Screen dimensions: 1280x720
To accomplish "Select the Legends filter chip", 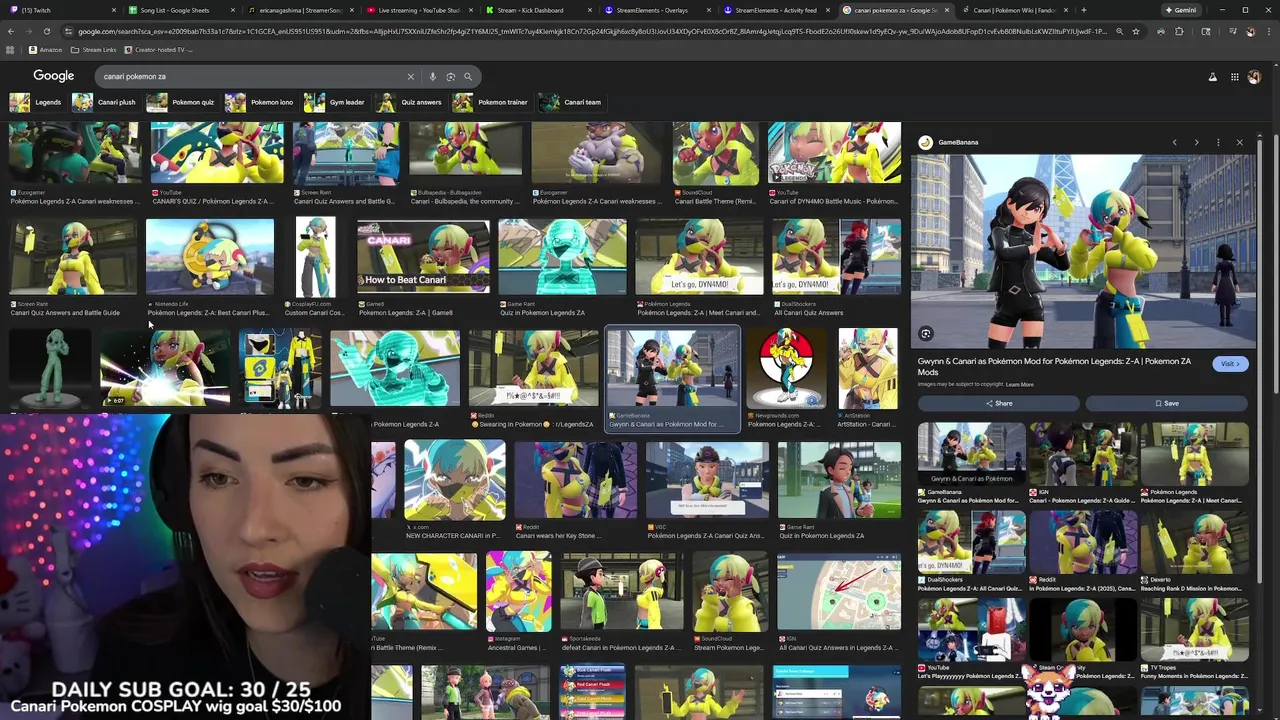I will coord(36,102).
